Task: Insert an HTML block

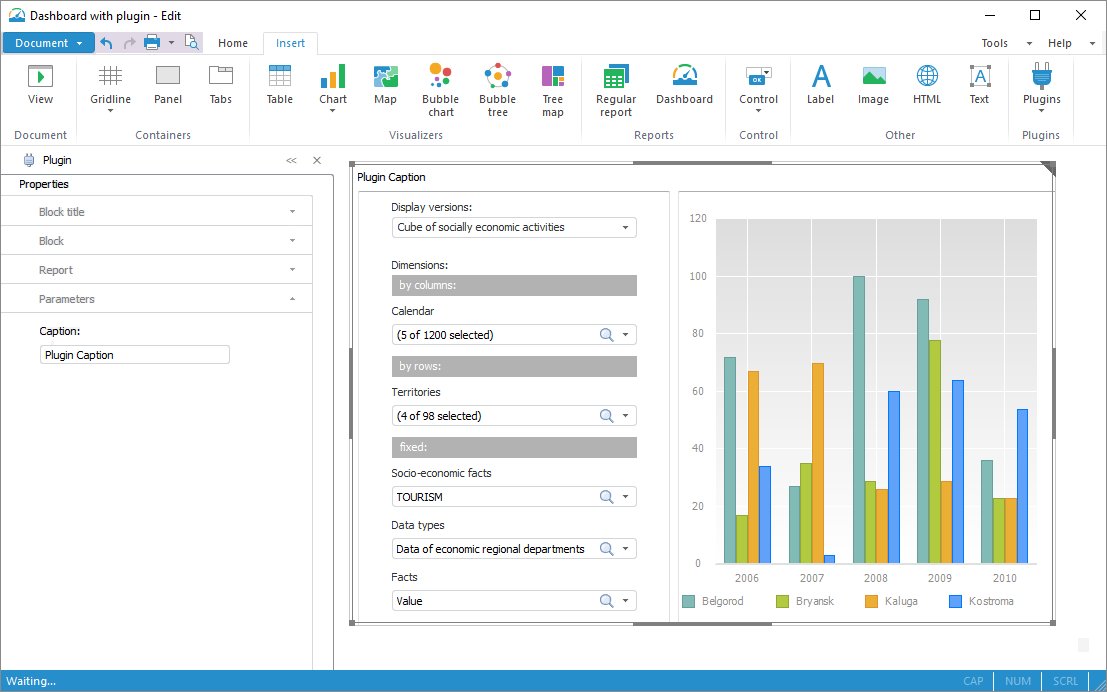Action: [927, 85]
